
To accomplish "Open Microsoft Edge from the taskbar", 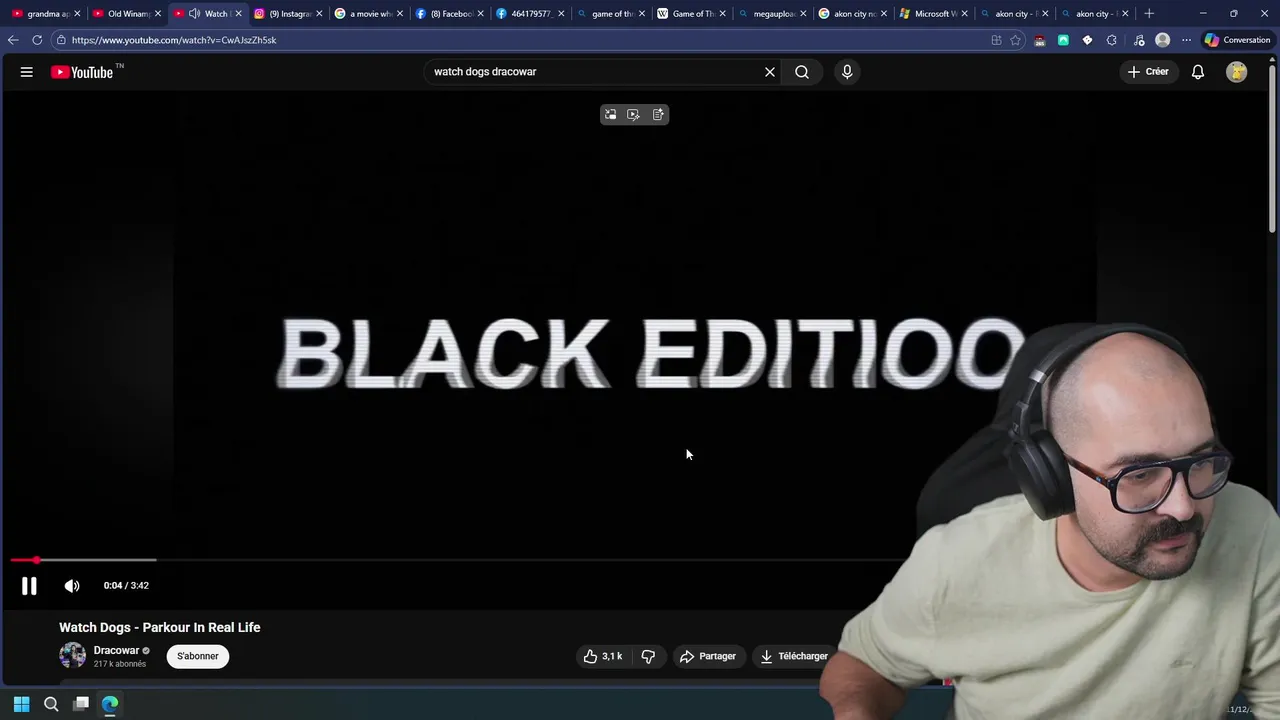I will (x=110, y=704).
